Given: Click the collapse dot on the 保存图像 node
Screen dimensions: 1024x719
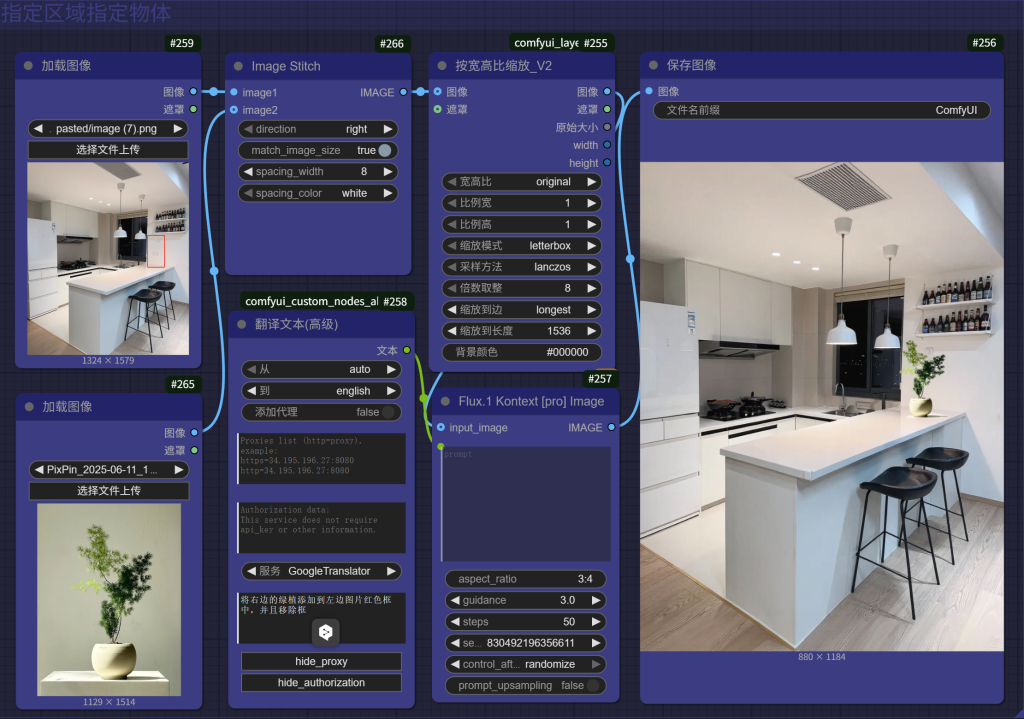Looking at the screenshot, I should point(652,65).
